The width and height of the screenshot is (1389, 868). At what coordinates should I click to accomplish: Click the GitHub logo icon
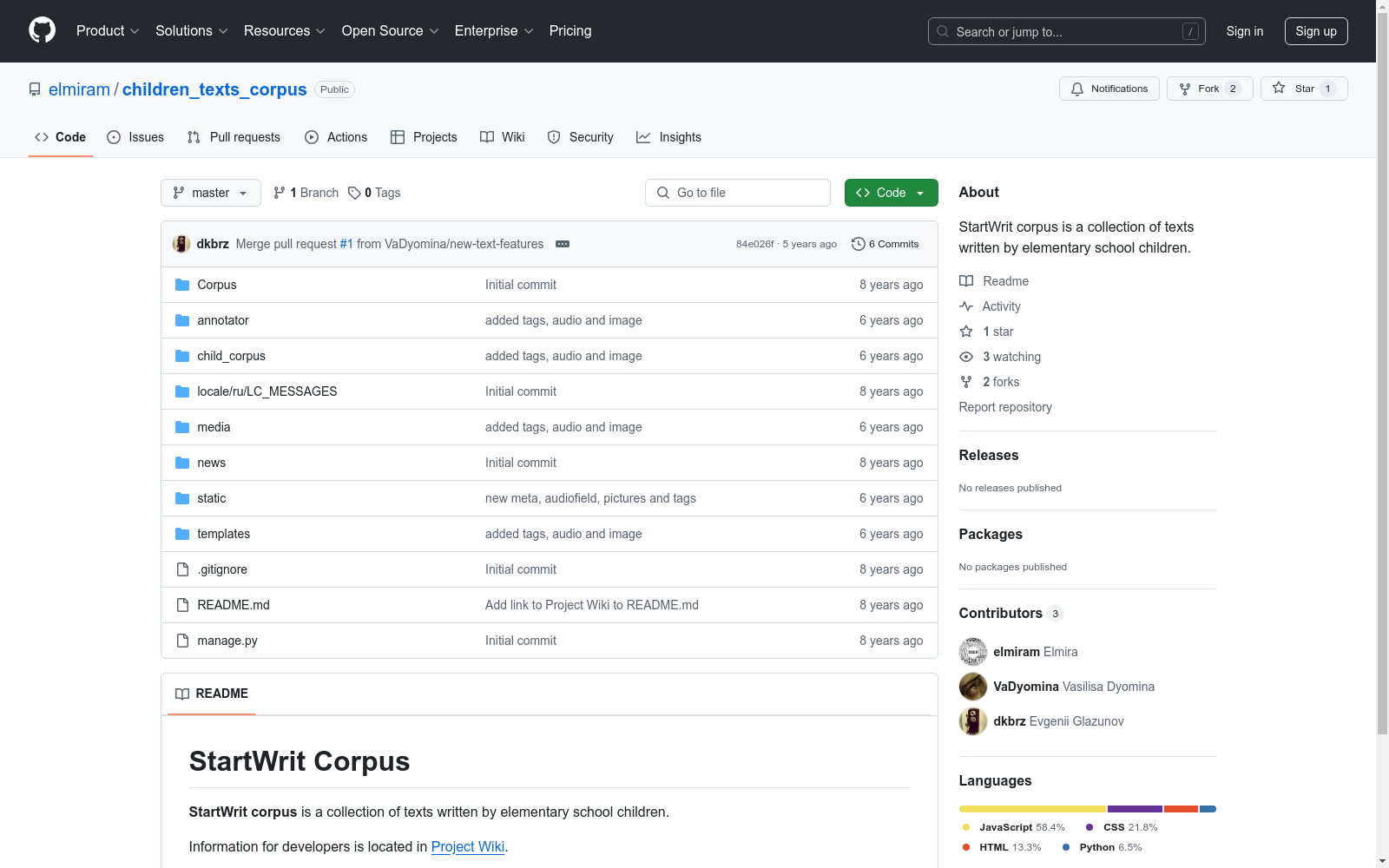click(42, 30)
